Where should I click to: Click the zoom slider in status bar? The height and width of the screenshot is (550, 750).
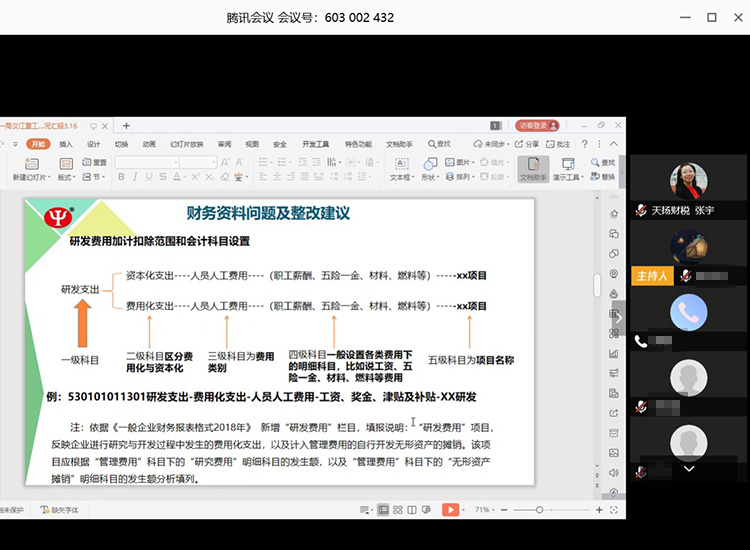pos(540,510)
